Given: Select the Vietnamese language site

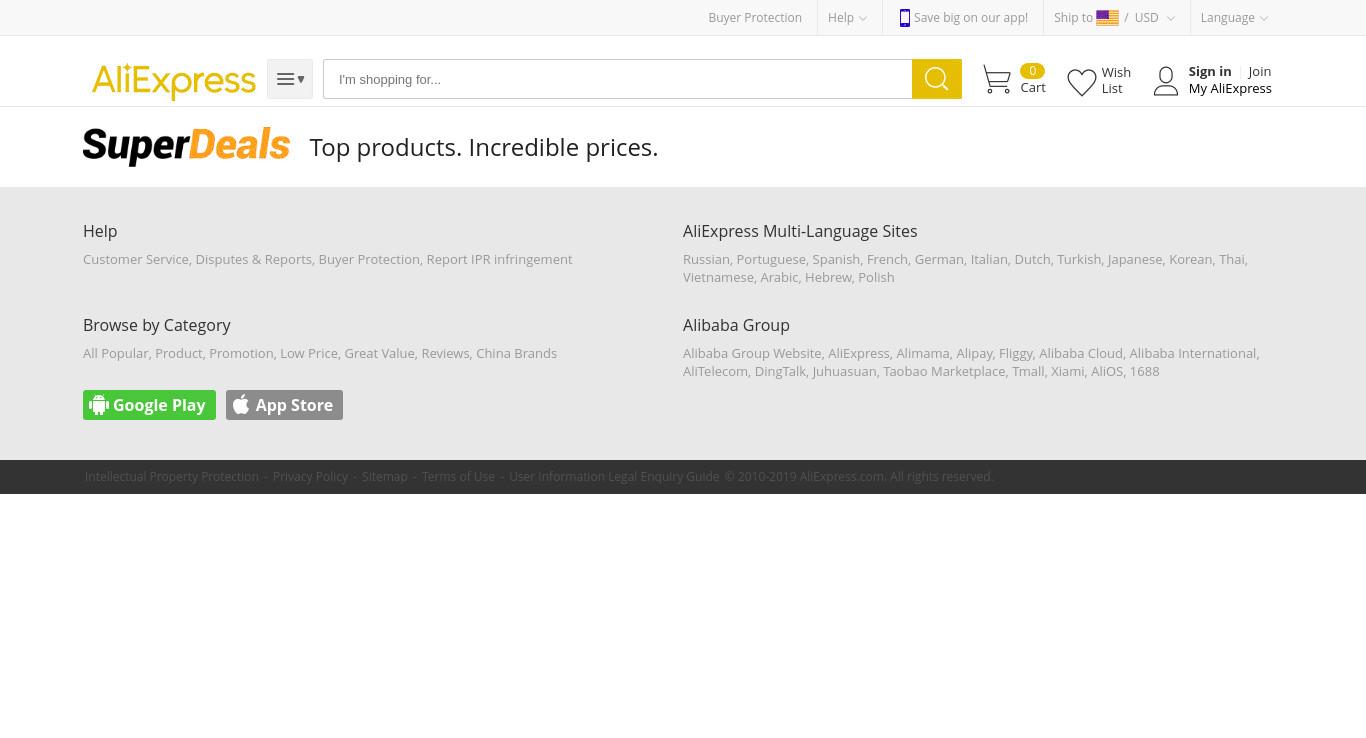Looking at the screenshot, I should 718,277.
